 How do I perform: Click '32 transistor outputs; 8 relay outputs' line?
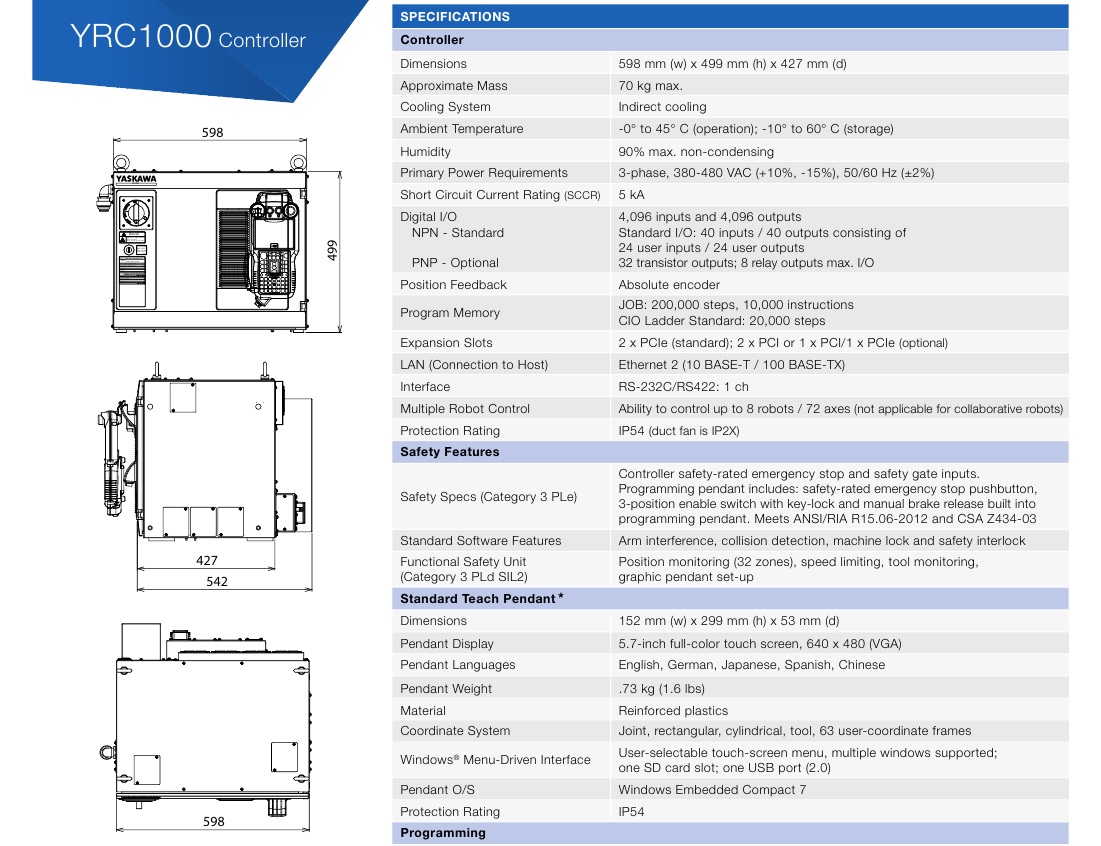coord(746,263)
